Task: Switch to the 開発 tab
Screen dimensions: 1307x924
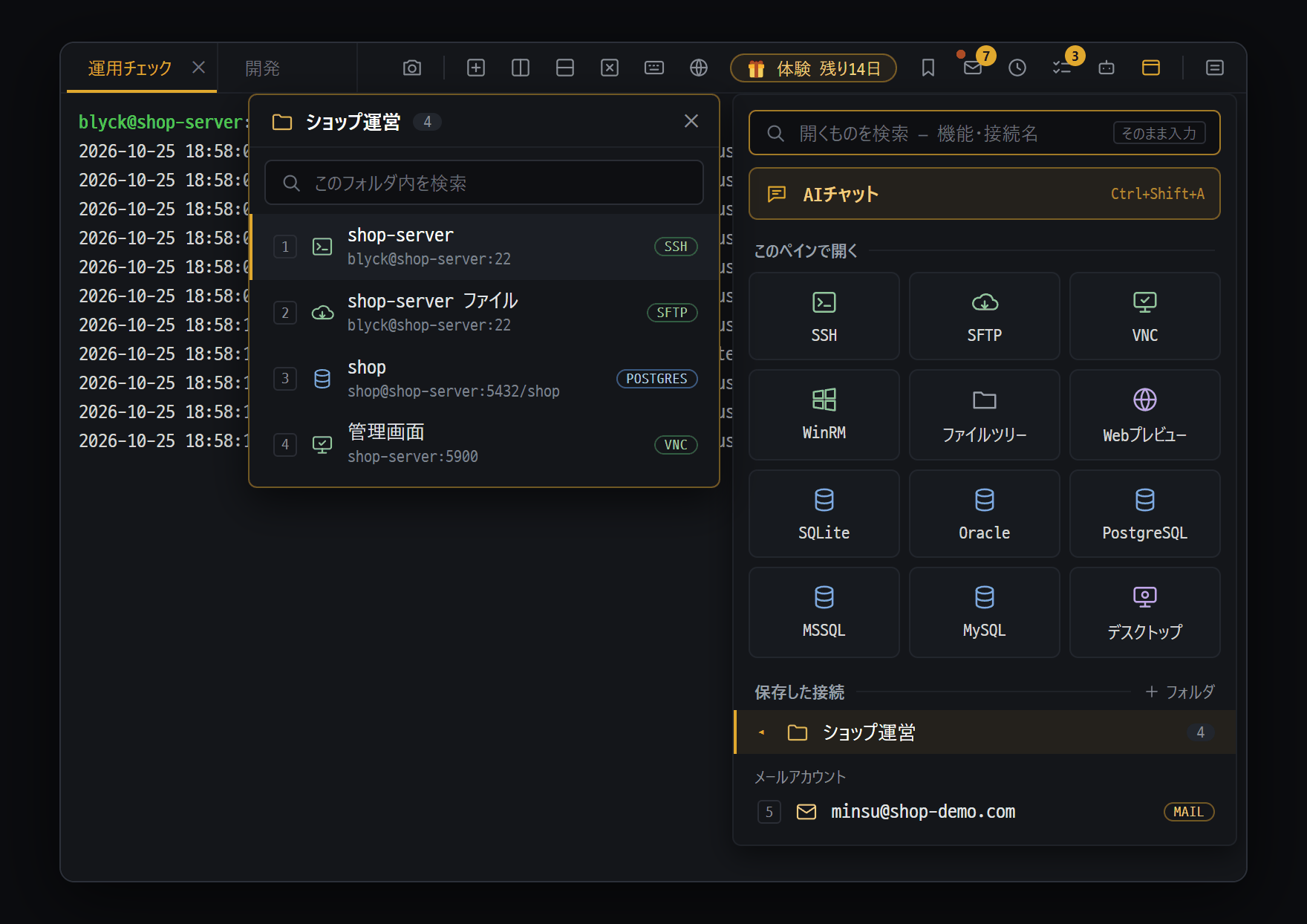Action: 263,68
